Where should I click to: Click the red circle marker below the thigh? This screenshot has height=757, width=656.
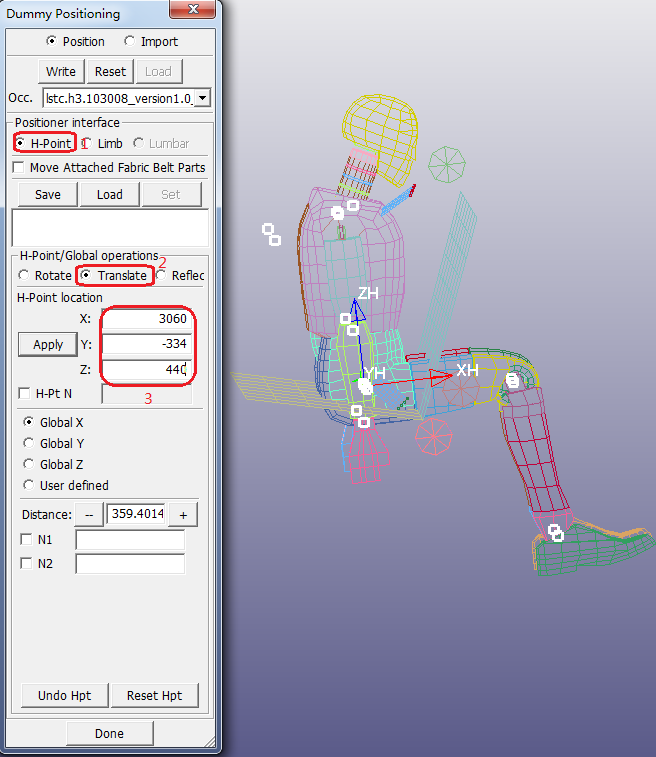(x=434, y=436)
